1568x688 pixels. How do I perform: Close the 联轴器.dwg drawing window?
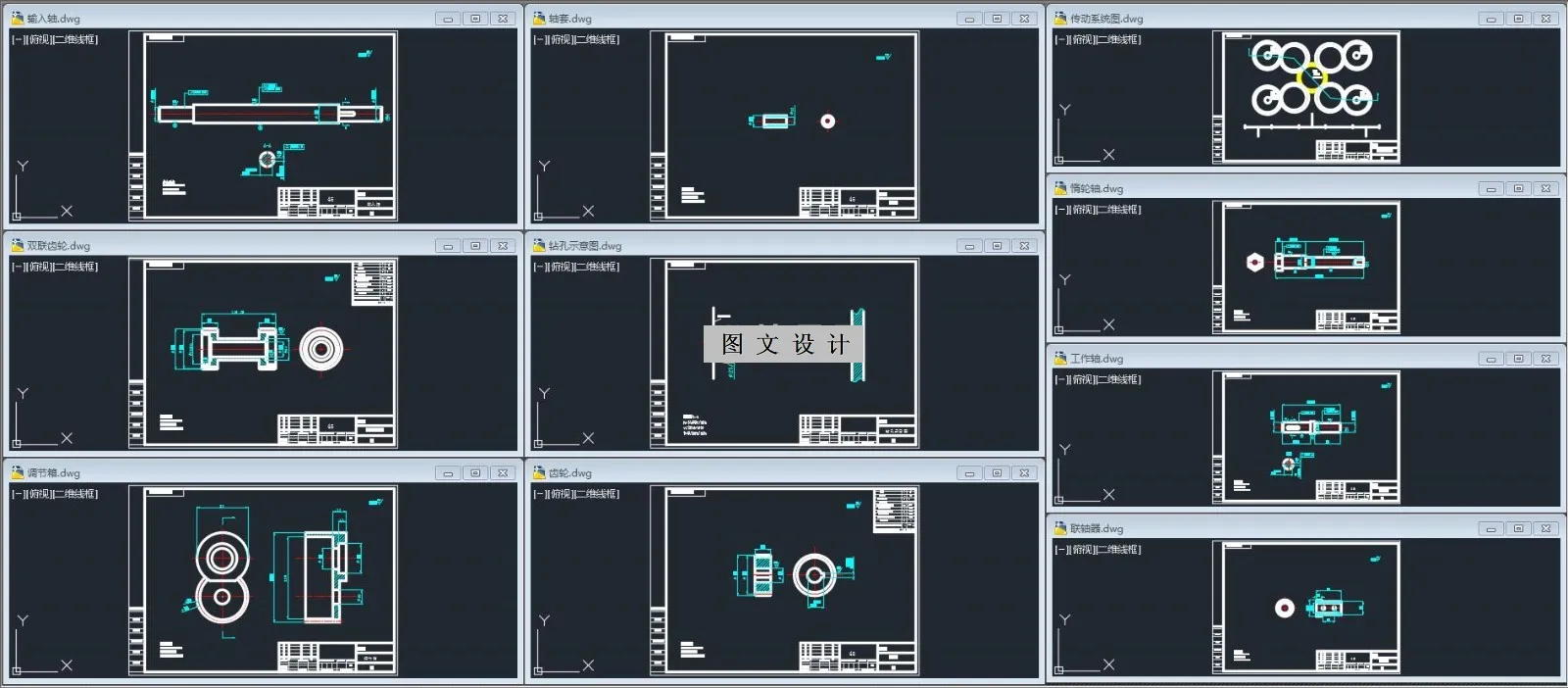[x=1545, y=528]
